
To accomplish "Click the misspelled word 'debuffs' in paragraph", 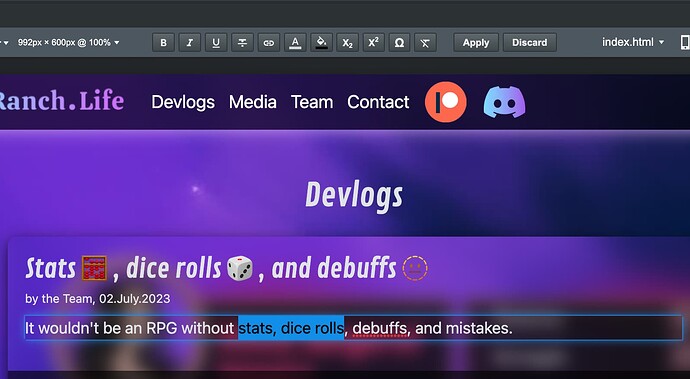I will click(x=379, y=328).
